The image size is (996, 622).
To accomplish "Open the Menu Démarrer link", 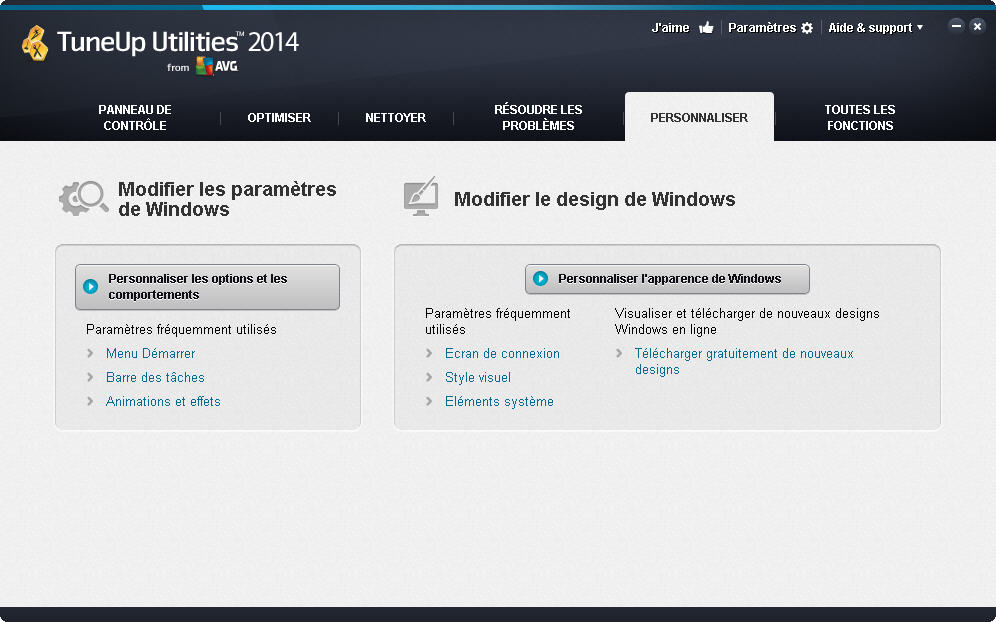I will point(151,353).
